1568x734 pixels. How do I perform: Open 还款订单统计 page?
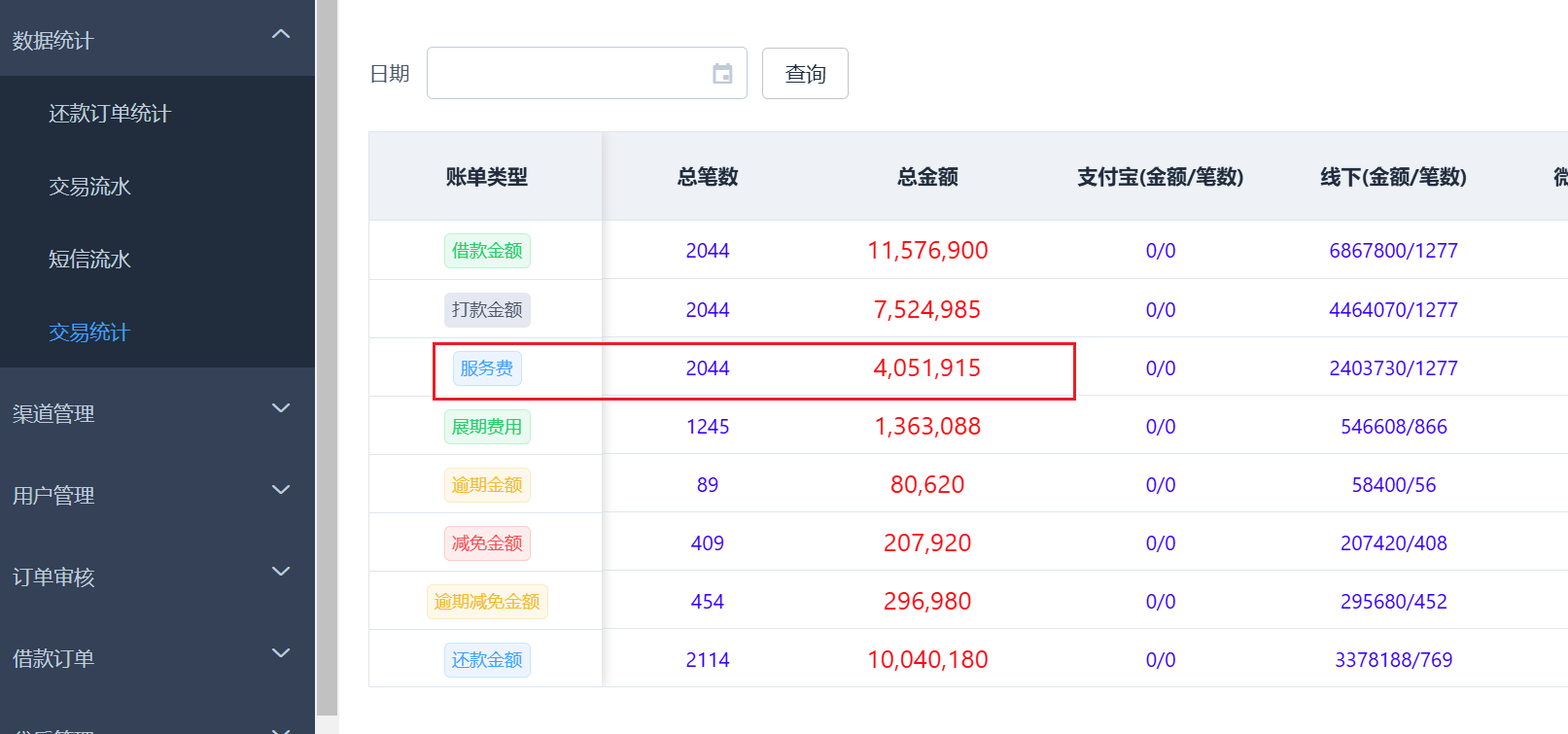click(110, 114)
